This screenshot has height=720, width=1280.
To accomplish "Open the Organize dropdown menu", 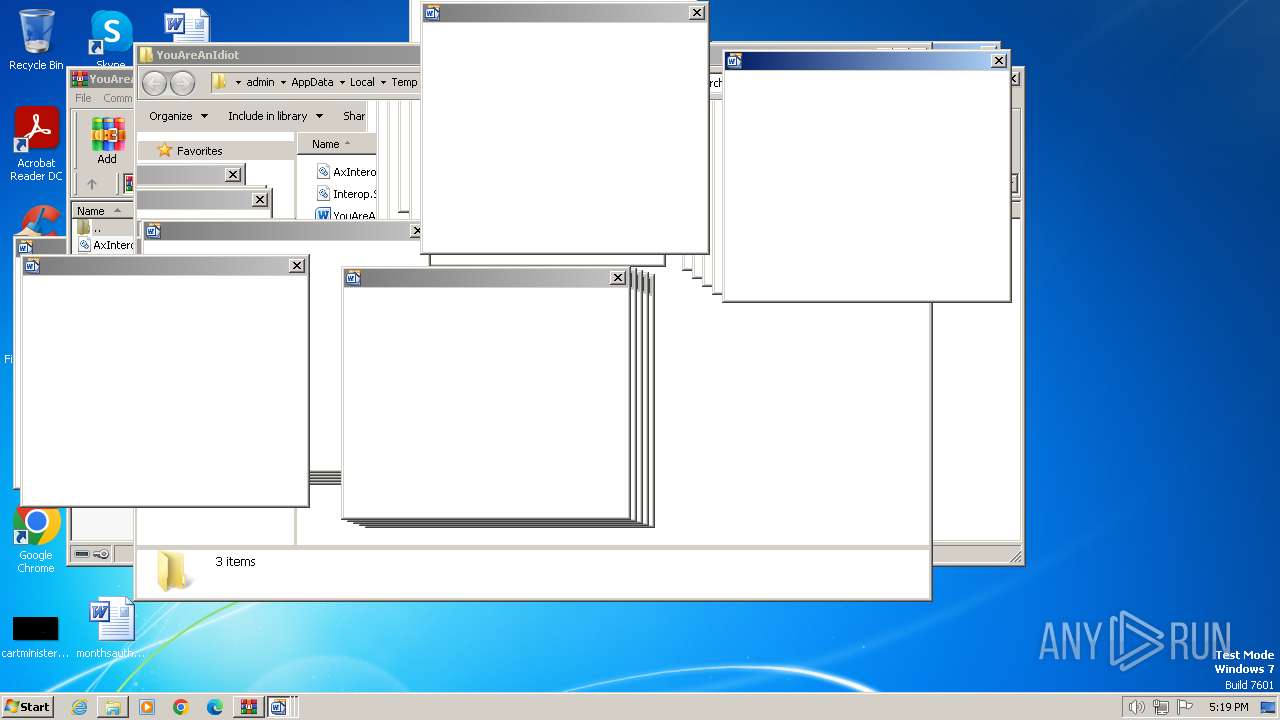I will (x=179, y=116).
